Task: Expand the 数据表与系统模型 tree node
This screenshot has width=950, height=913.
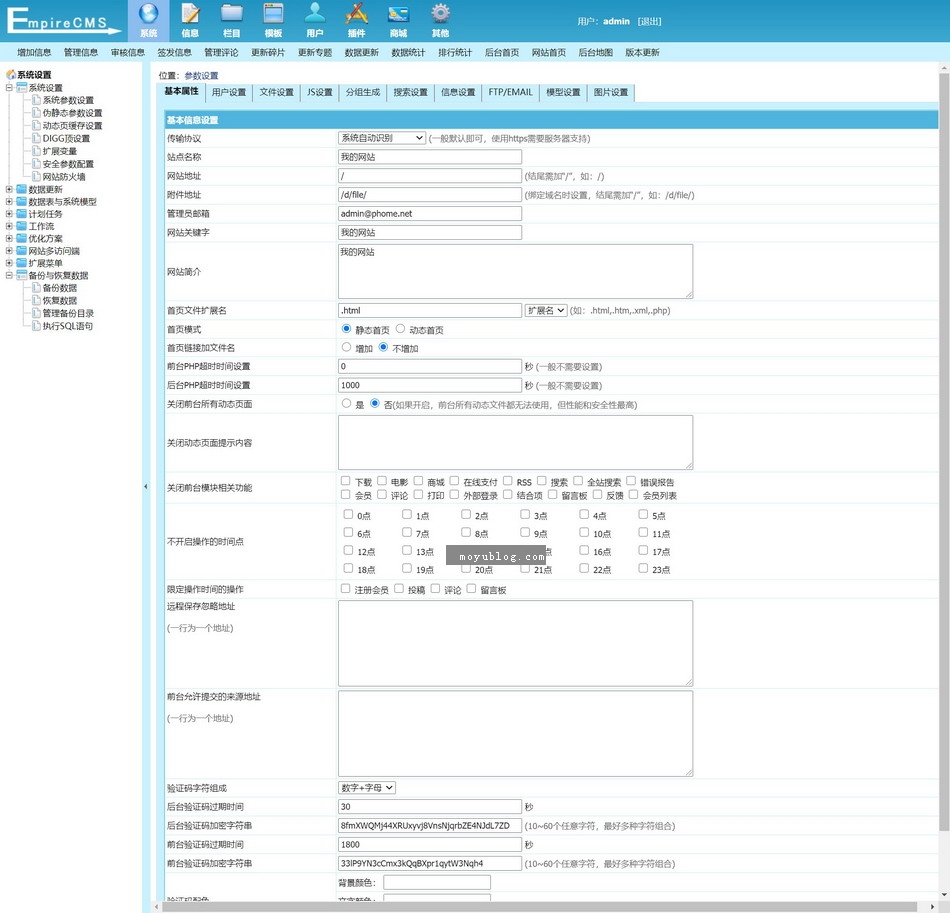Action: pos(9,202)
